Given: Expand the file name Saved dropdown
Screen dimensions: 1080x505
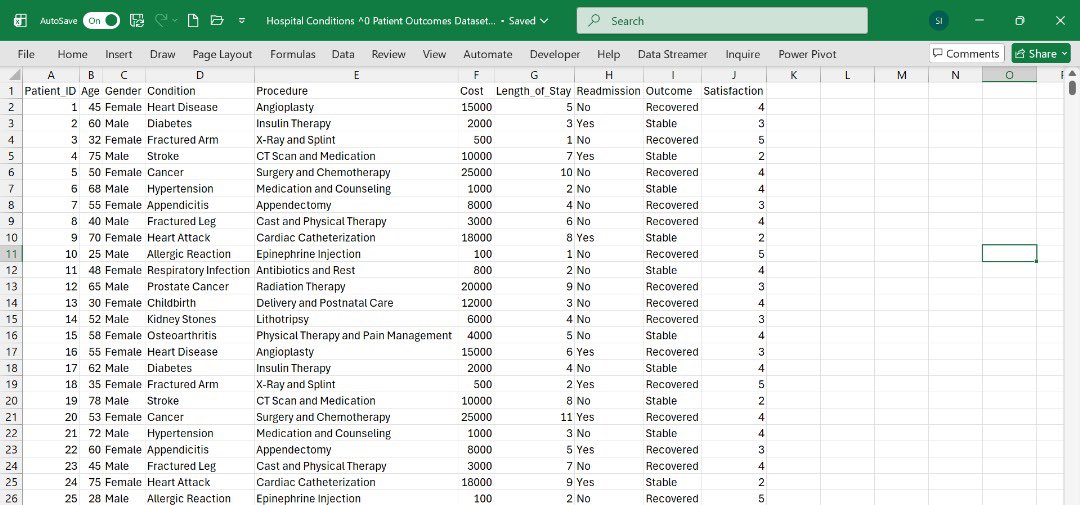Looking at the screenshot, I should (x=529, y=21).
